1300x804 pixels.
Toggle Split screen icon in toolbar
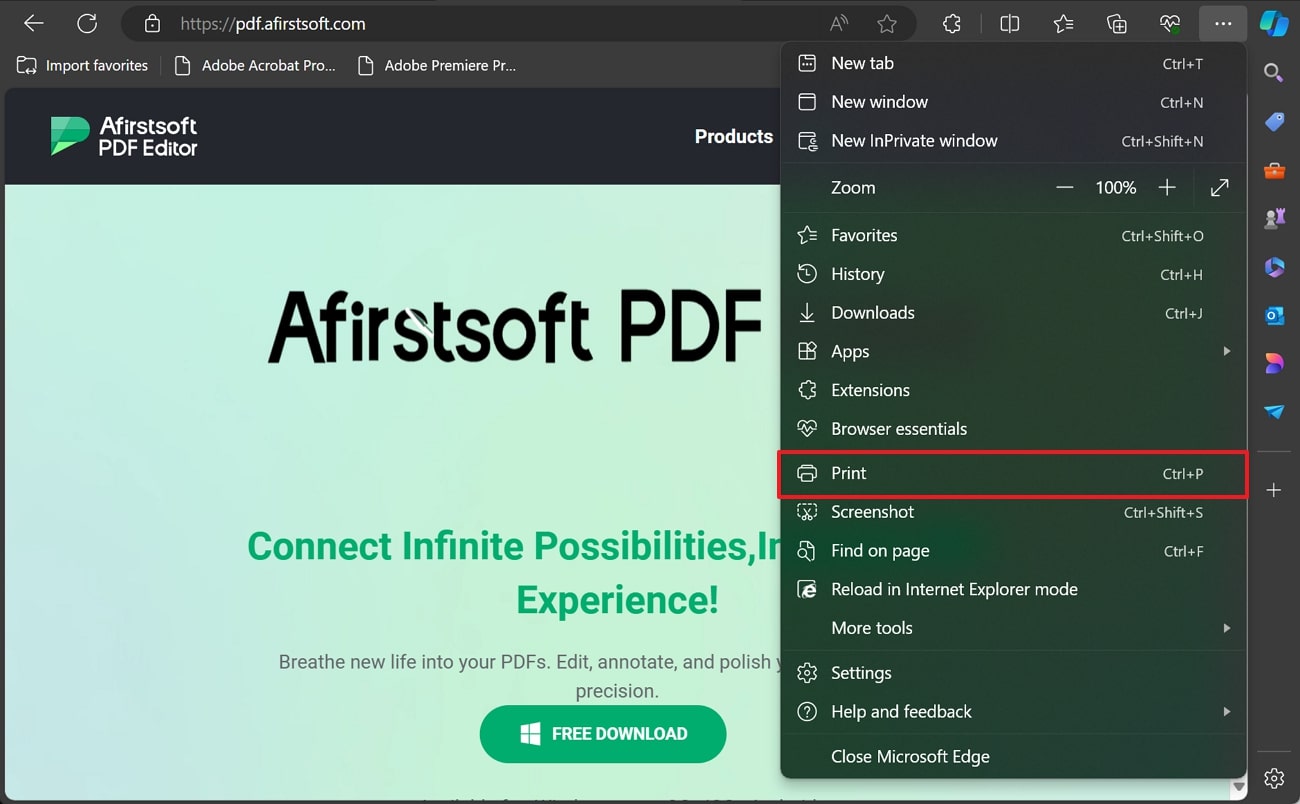click(x=1010, y=23)
